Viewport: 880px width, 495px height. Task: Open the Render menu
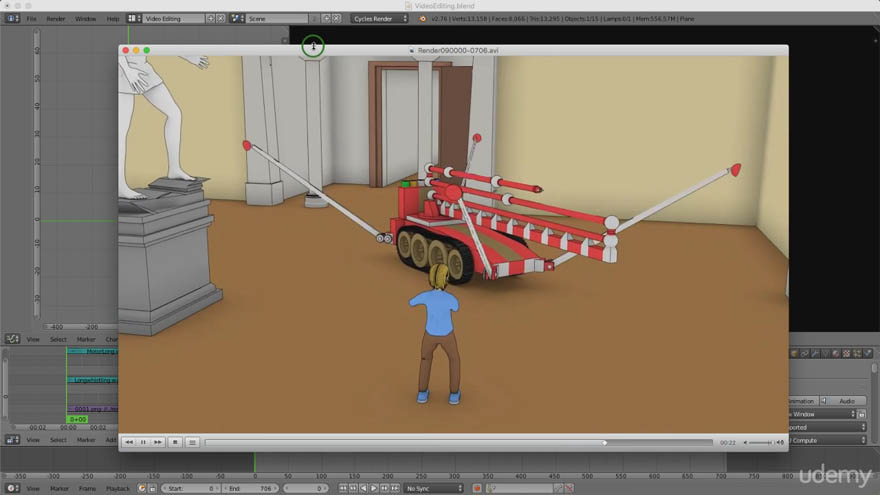click(56, 19)
